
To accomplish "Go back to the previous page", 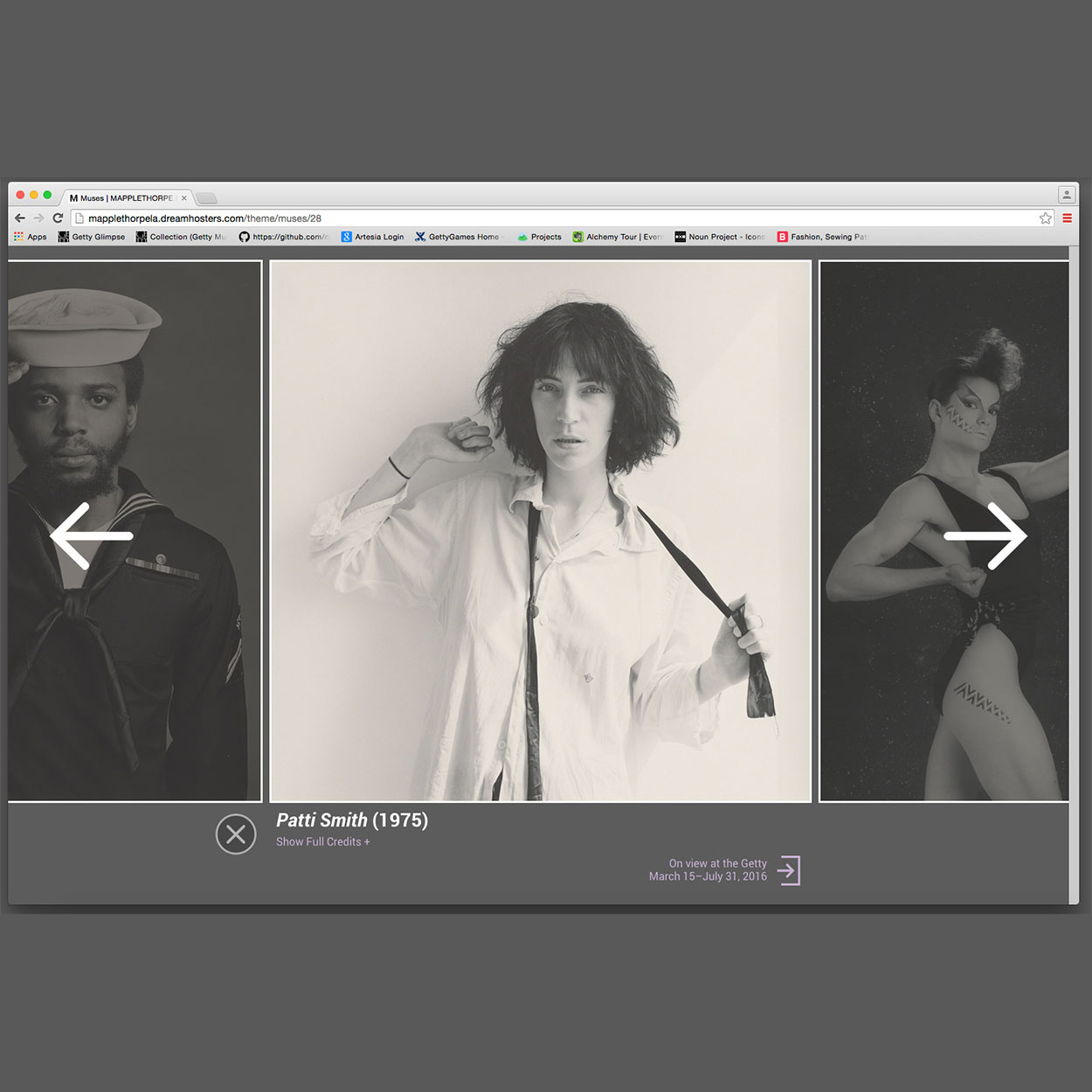I will [x=20, y=218].
